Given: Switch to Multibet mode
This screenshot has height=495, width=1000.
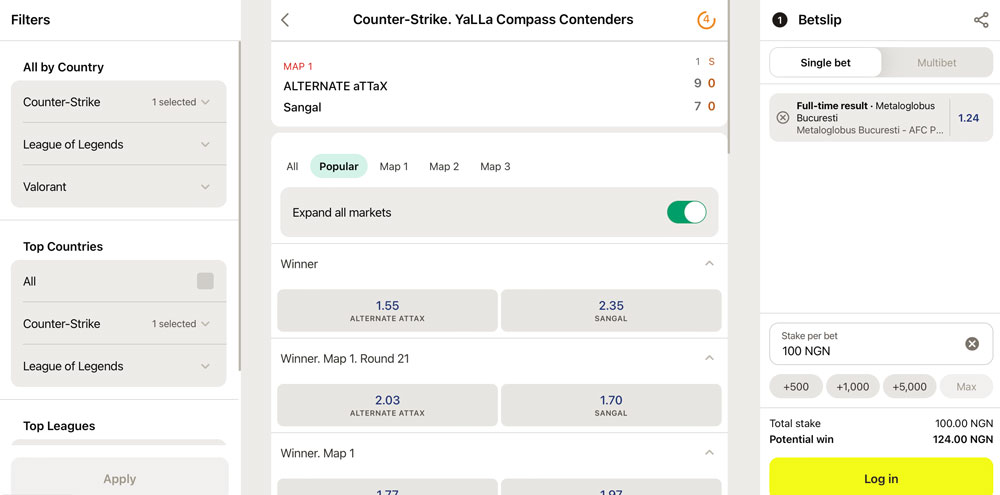Looking at the screenshot, I should tap(936, 63).
